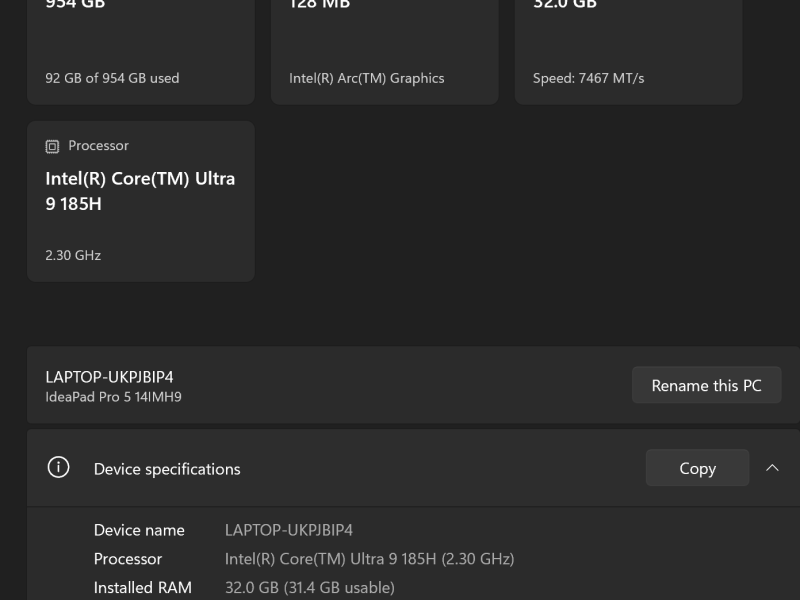Collapse the Device specifications section

coord(772,467)
